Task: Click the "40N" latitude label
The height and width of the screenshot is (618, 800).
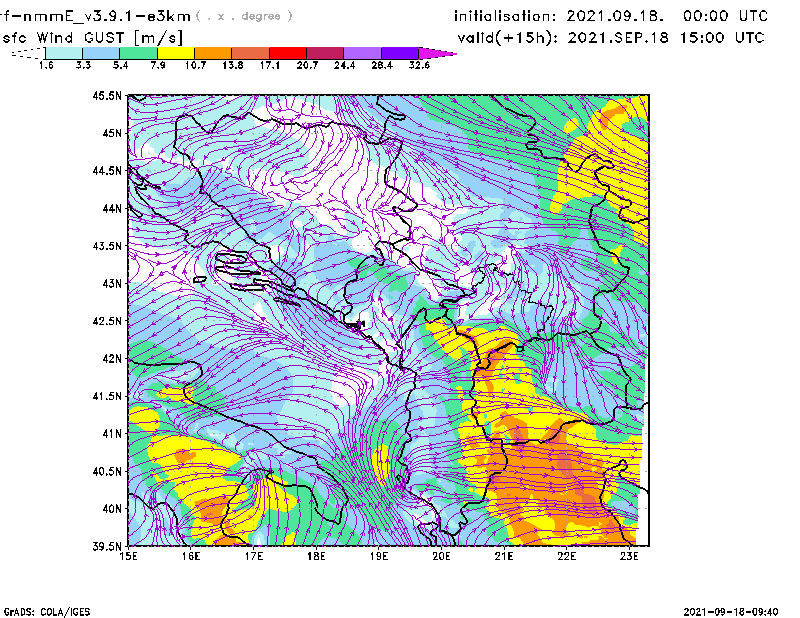Action: pyautogui.click(x=112, y=509)
